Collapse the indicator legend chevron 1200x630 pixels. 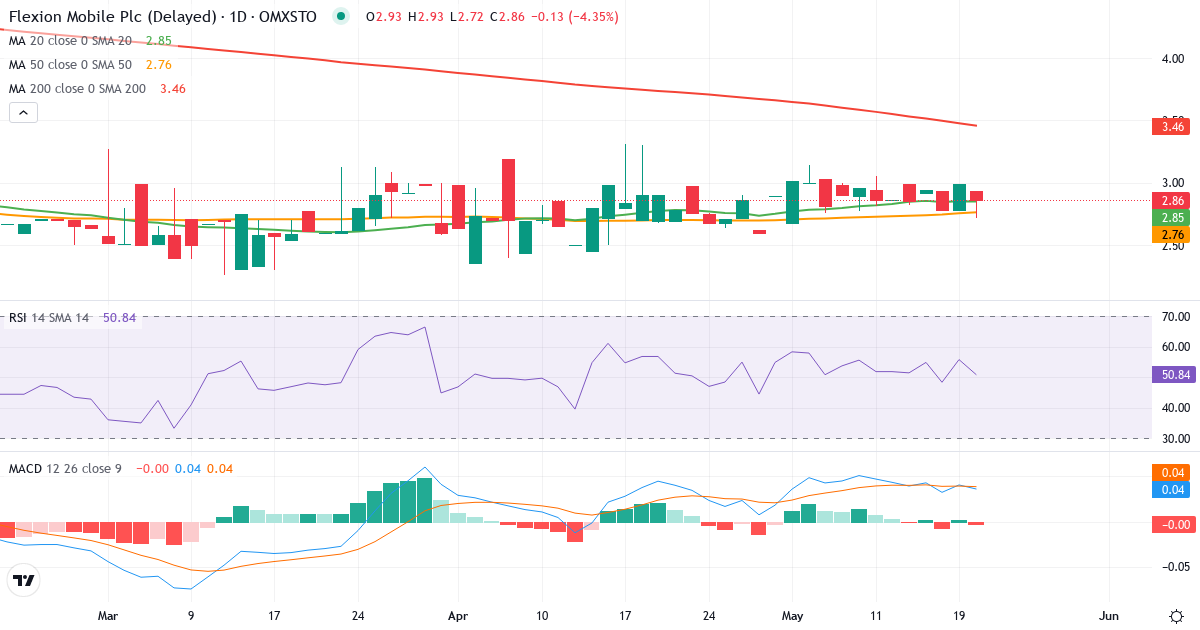[24, 113]
